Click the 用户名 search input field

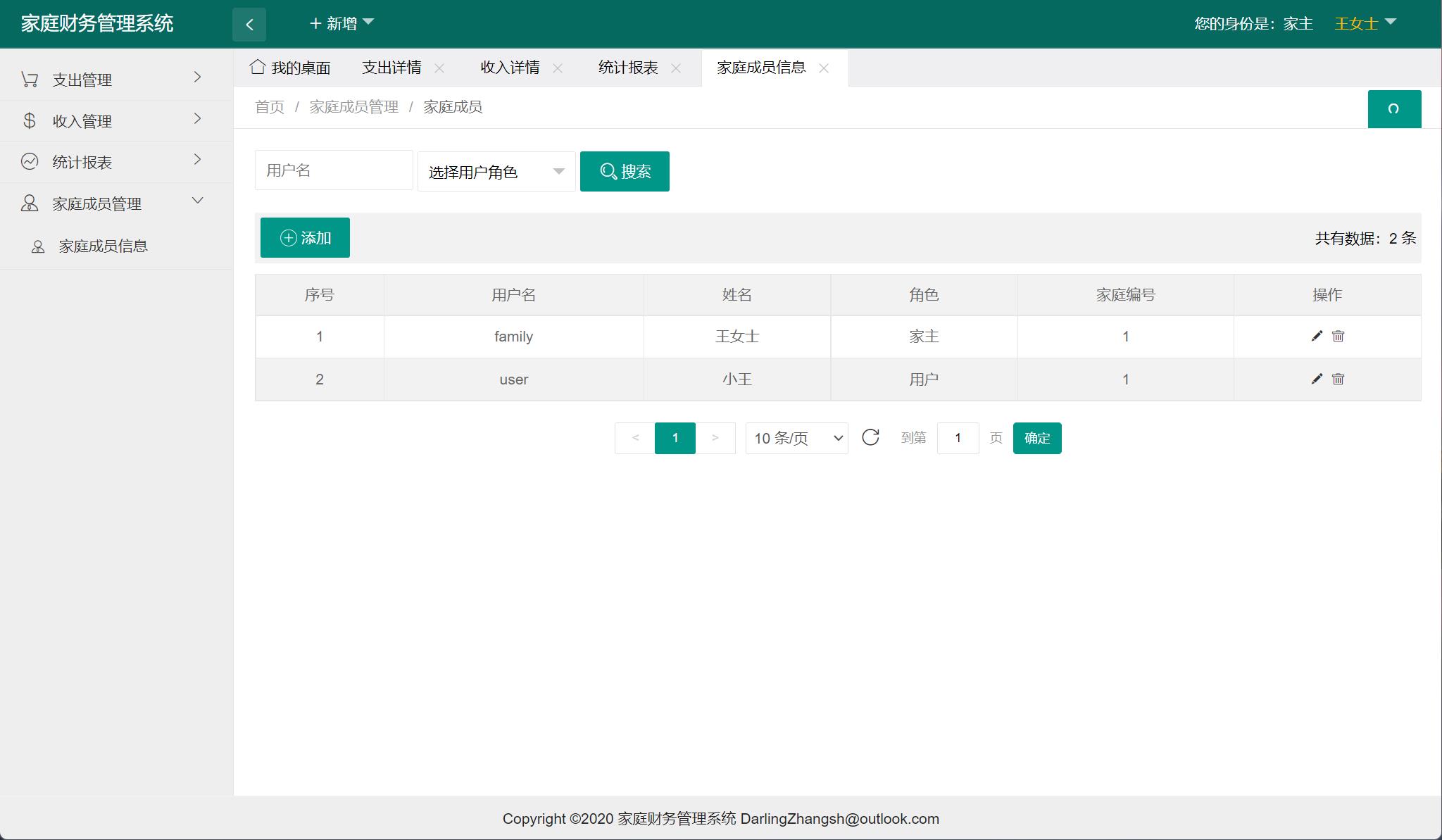coord(334,170)
